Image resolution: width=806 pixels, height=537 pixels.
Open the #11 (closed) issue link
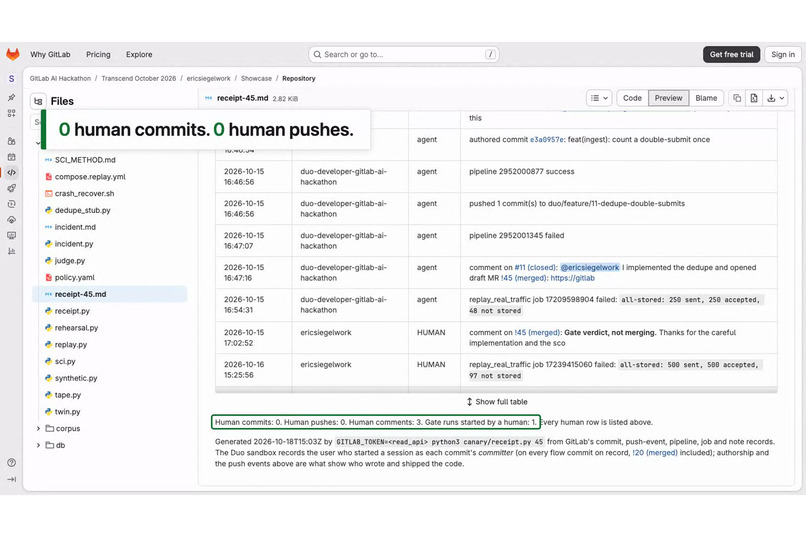[535, 268]
